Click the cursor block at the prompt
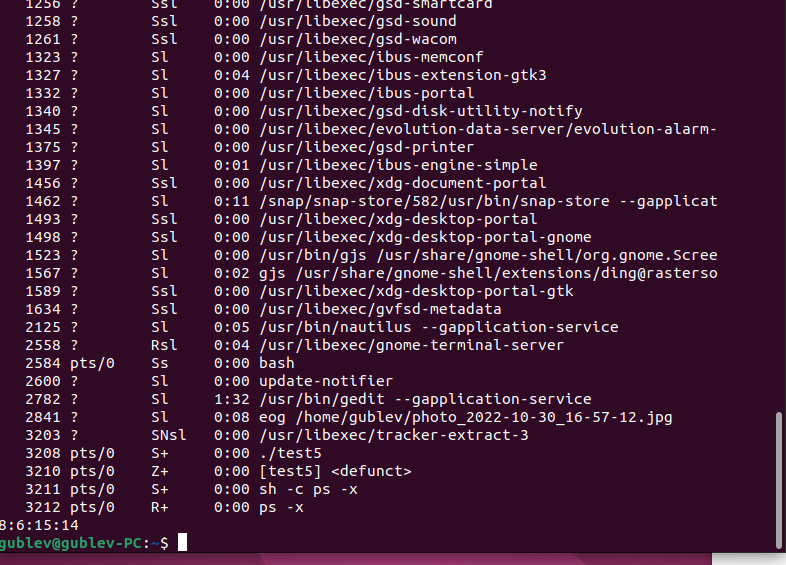The height and width of the screenshot is (565, 786). tap(182, 542)
